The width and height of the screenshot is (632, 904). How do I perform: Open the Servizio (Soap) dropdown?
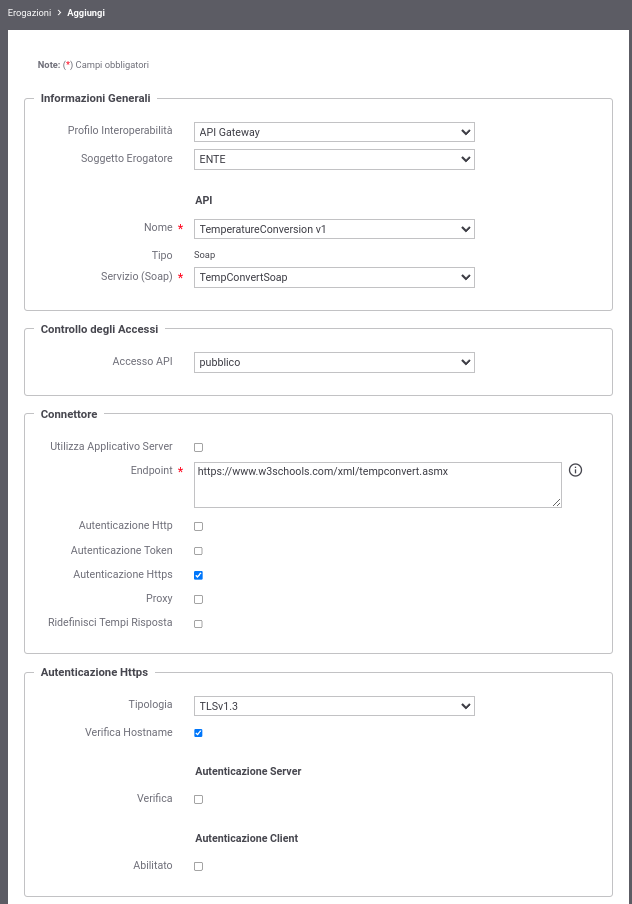pos(334,277)
